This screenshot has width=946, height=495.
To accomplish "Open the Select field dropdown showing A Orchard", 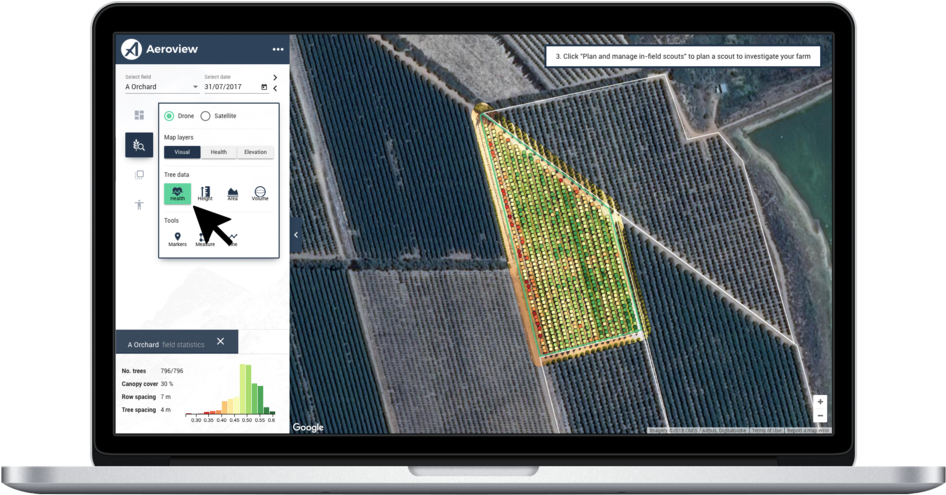I will [161, 87].
